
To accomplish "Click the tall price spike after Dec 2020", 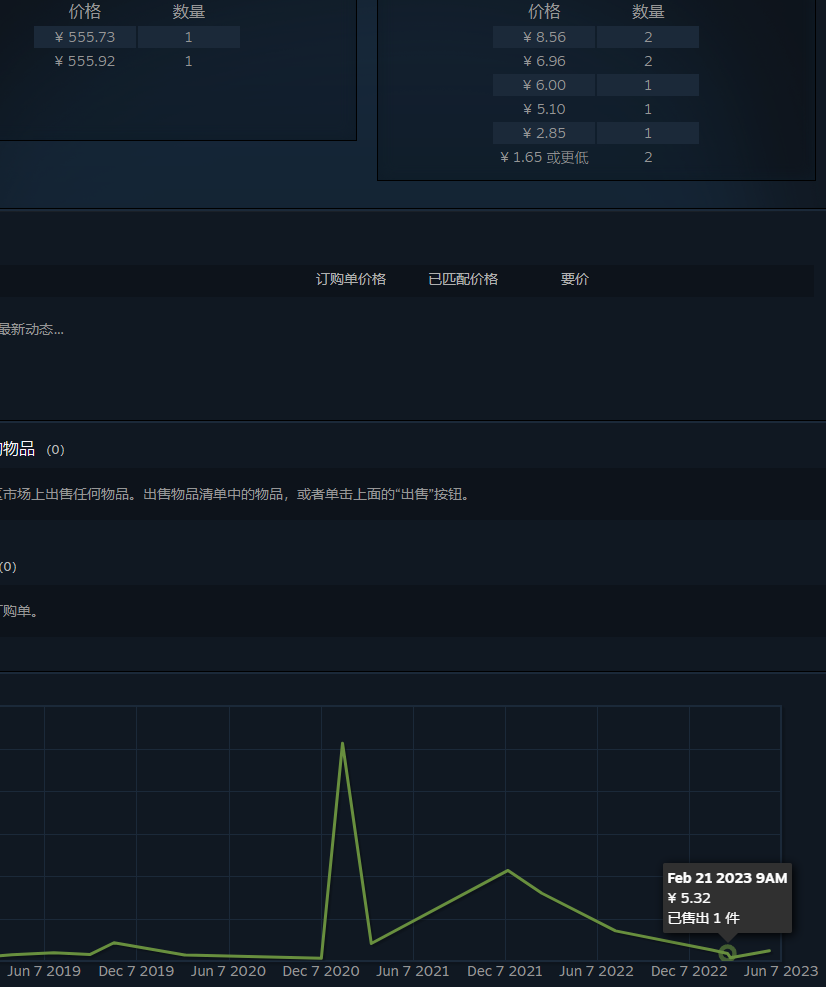I will [343, 744].
